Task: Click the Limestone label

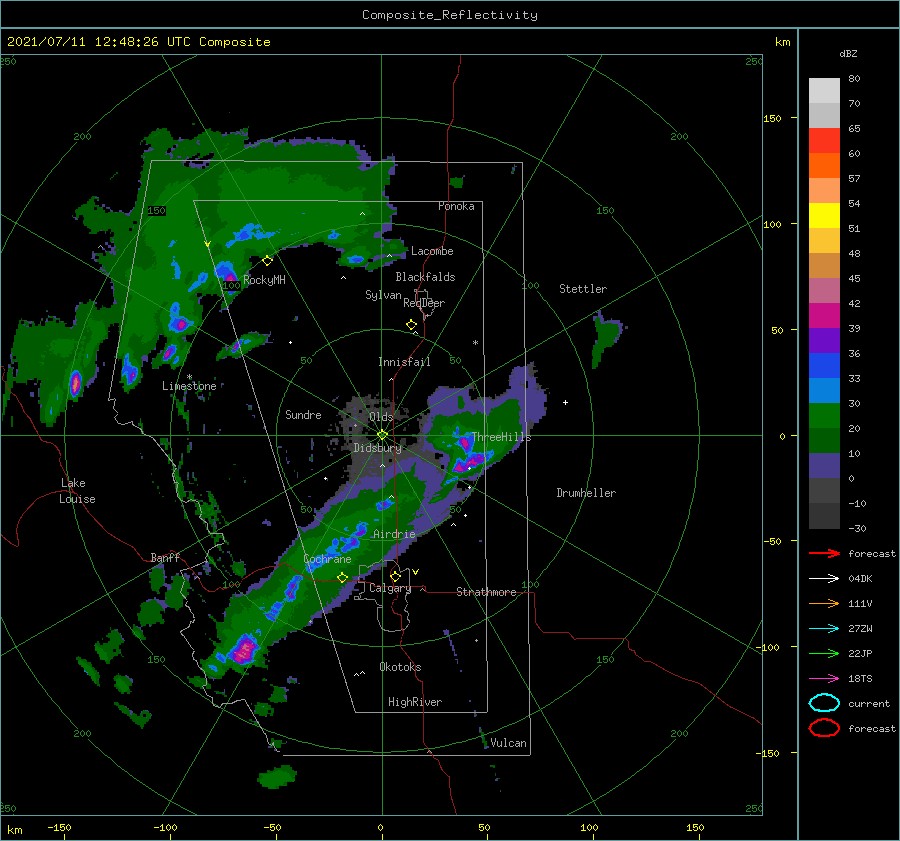Action: [189, 386]
